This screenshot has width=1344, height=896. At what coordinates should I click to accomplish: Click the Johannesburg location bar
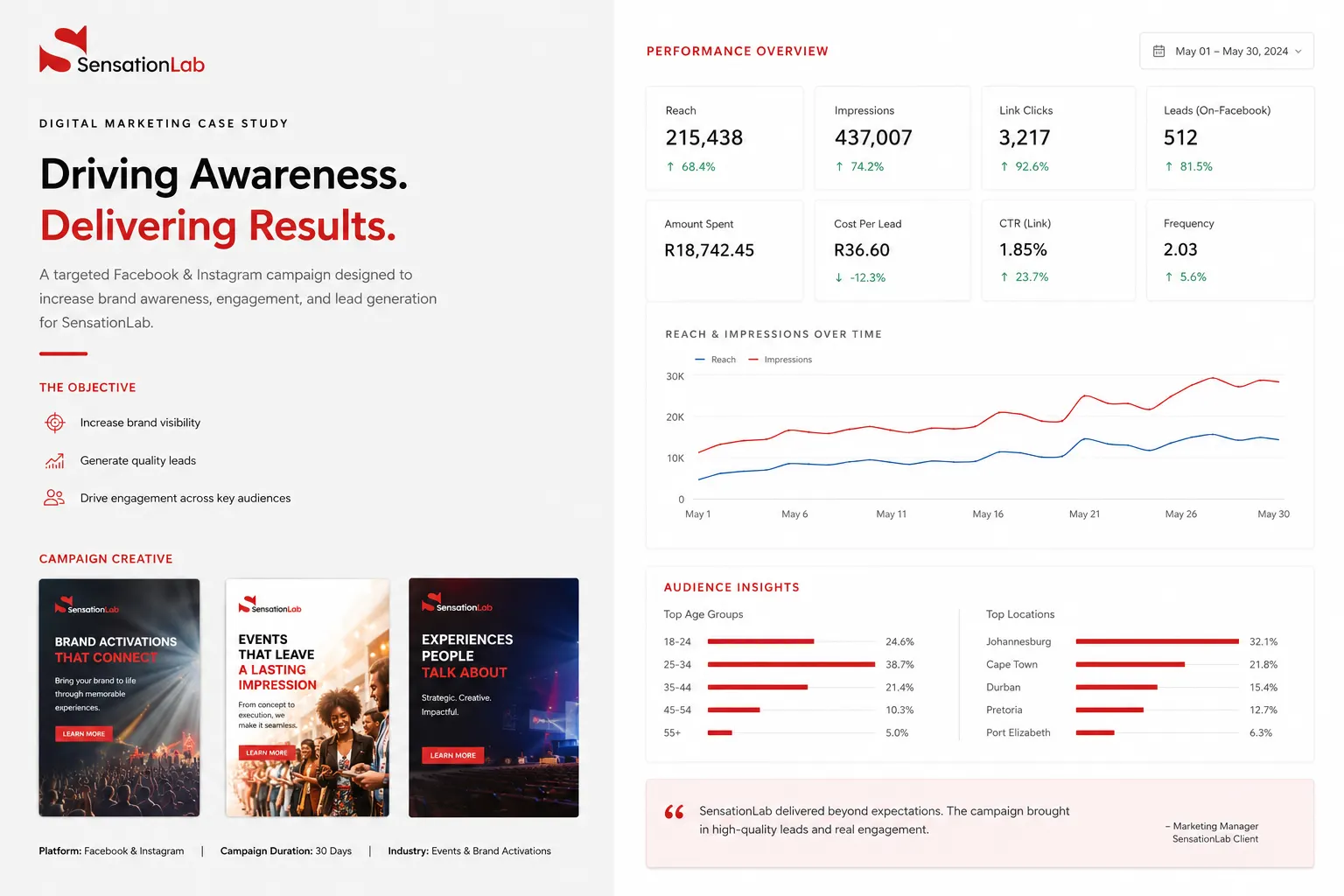[1157, 641]
